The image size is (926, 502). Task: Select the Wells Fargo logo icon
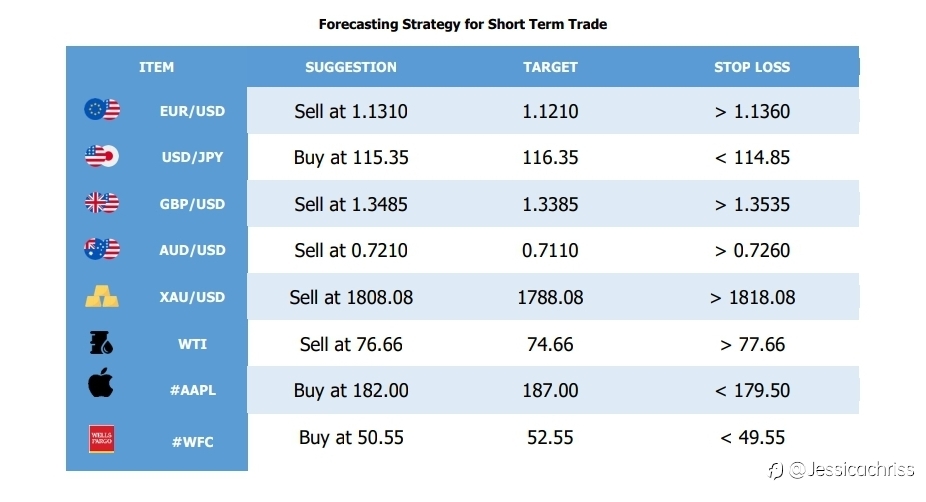tap(102, 439)
